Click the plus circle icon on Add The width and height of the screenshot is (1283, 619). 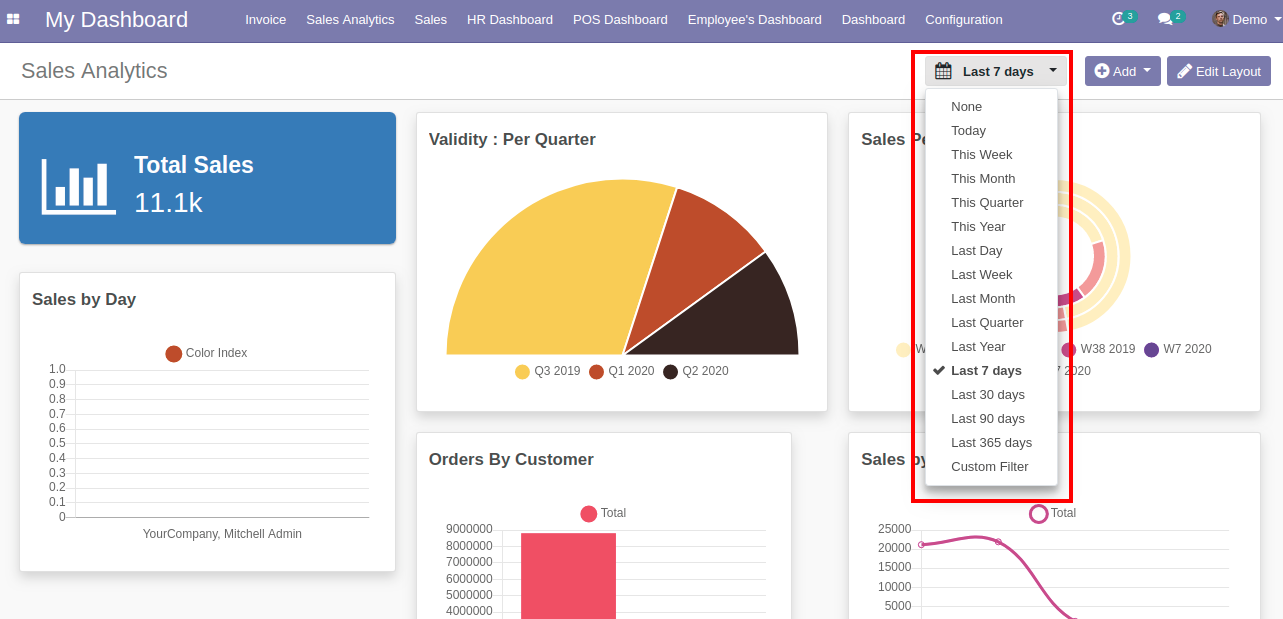1102,71
